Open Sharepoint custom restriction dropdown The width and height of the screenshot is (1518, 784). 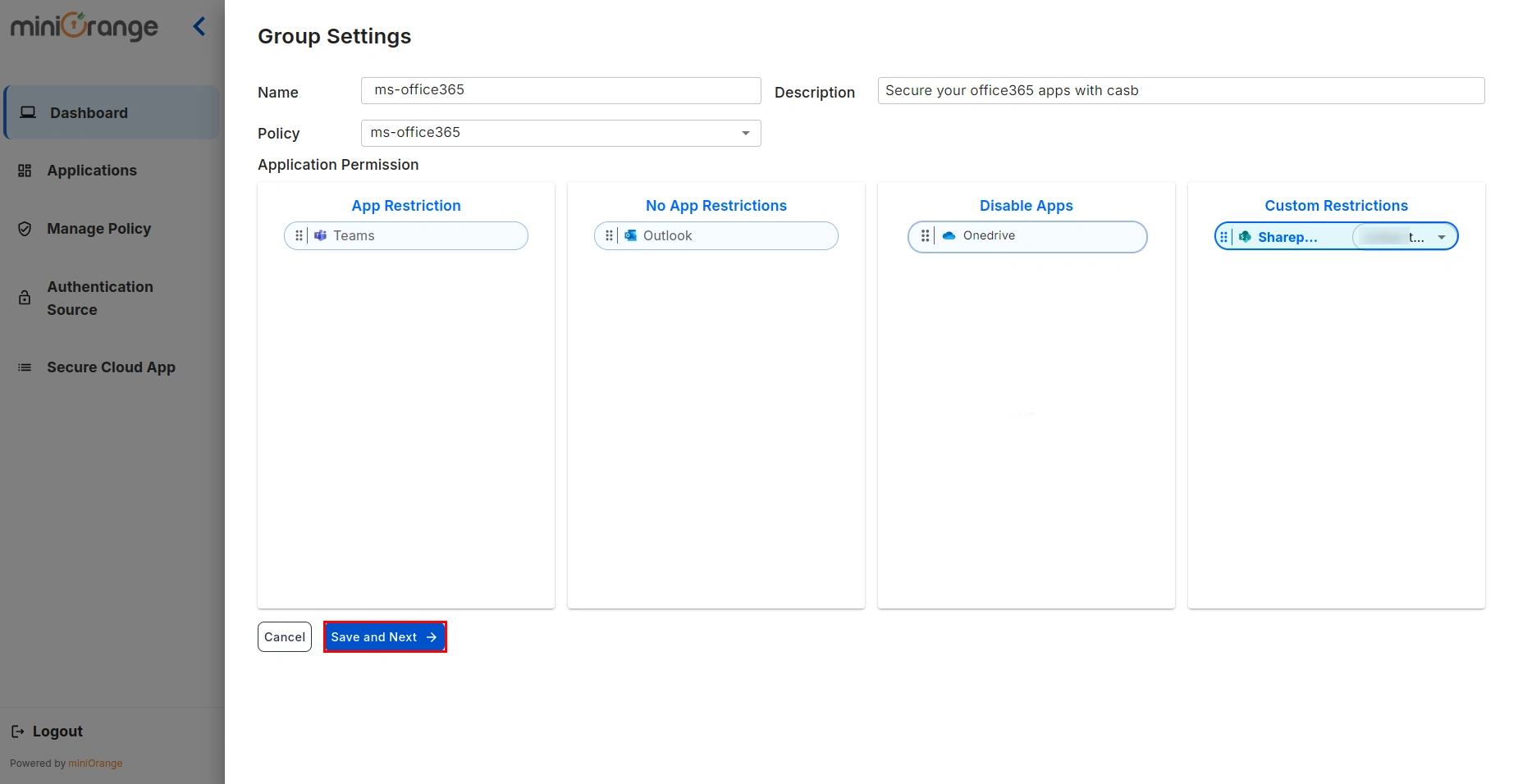pos(1403,237)
